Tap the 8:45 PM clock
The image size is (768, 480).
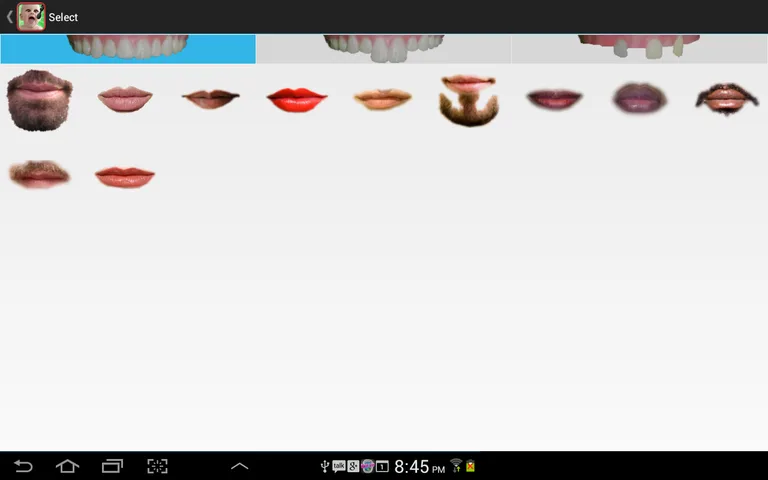[x=419, y=466]
